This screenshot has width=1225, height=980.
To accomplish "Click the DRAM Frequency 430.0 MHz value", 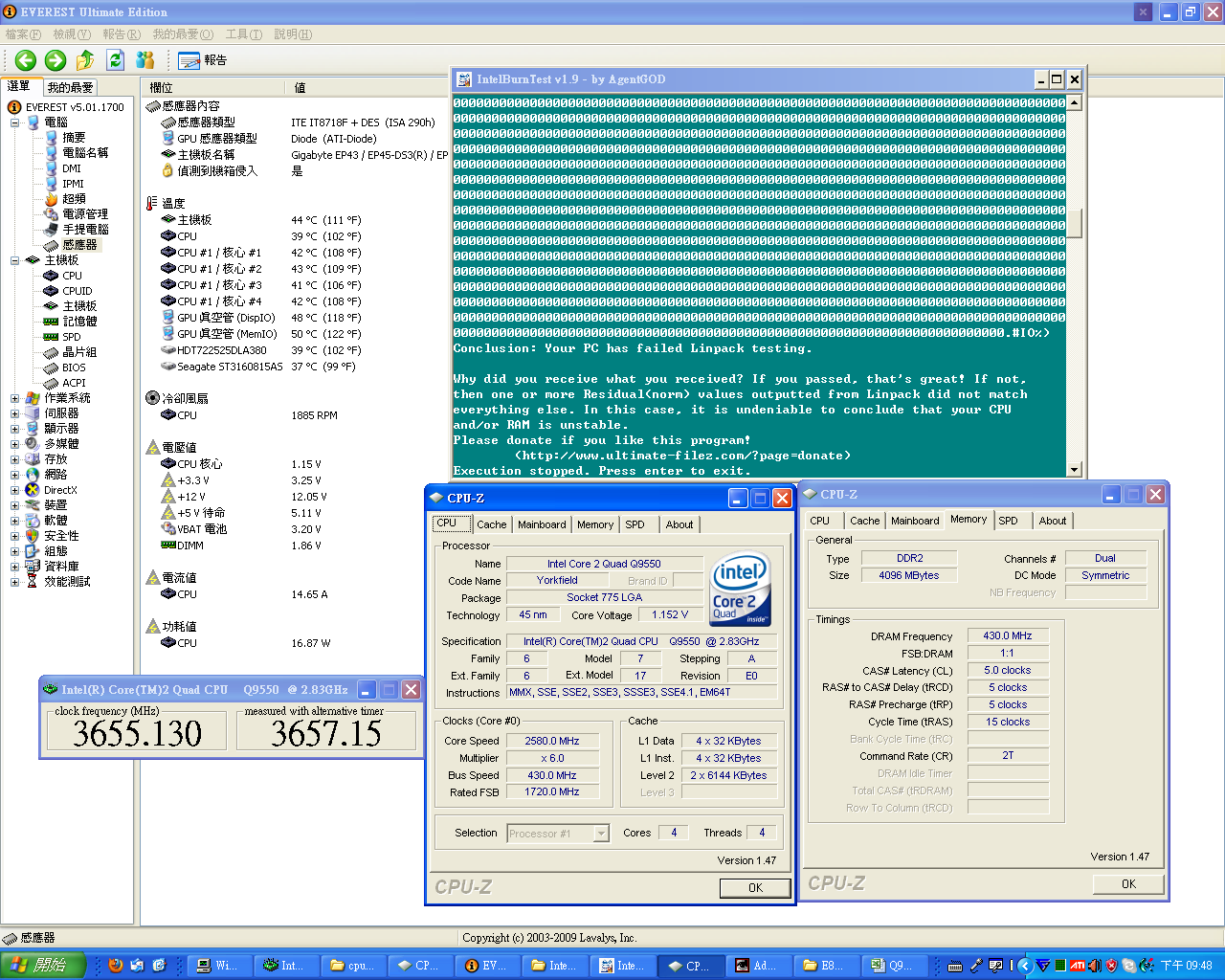I will 1008,635.
